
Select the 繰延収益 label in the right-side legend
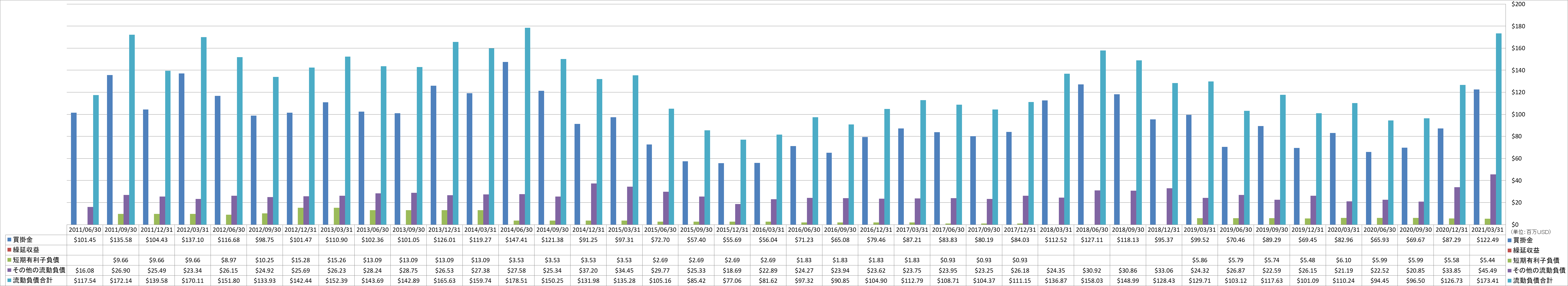click(1527, 250)
